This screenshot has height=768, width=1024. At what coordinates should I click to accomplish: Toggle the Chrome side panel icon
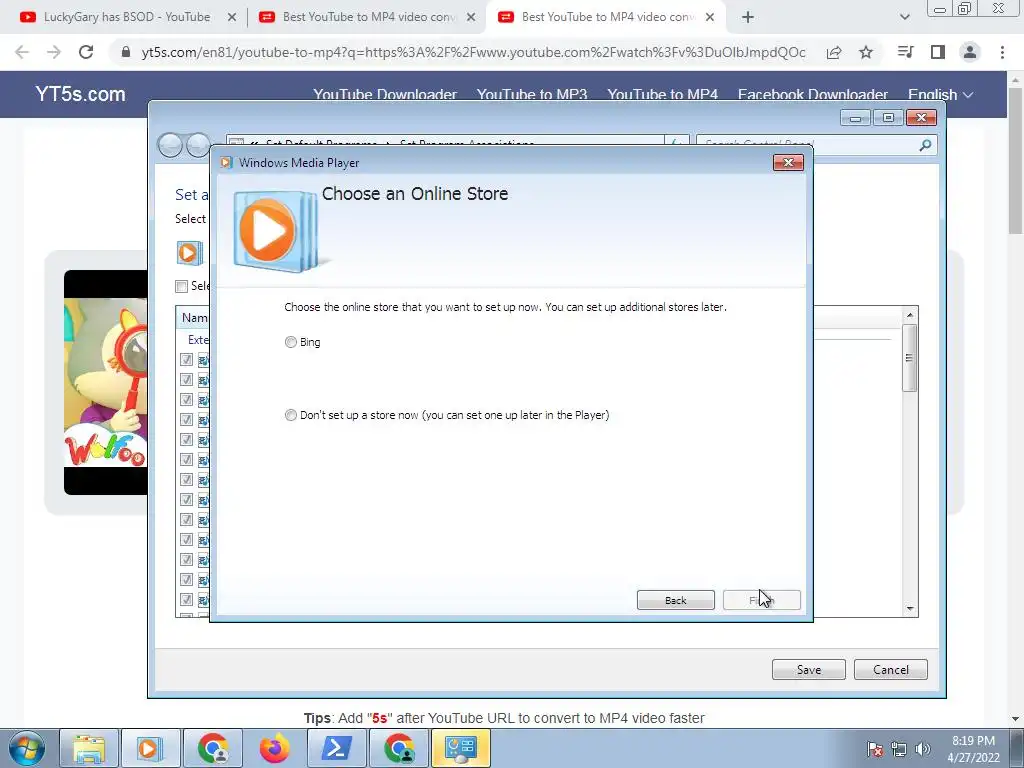coord(938,52)
